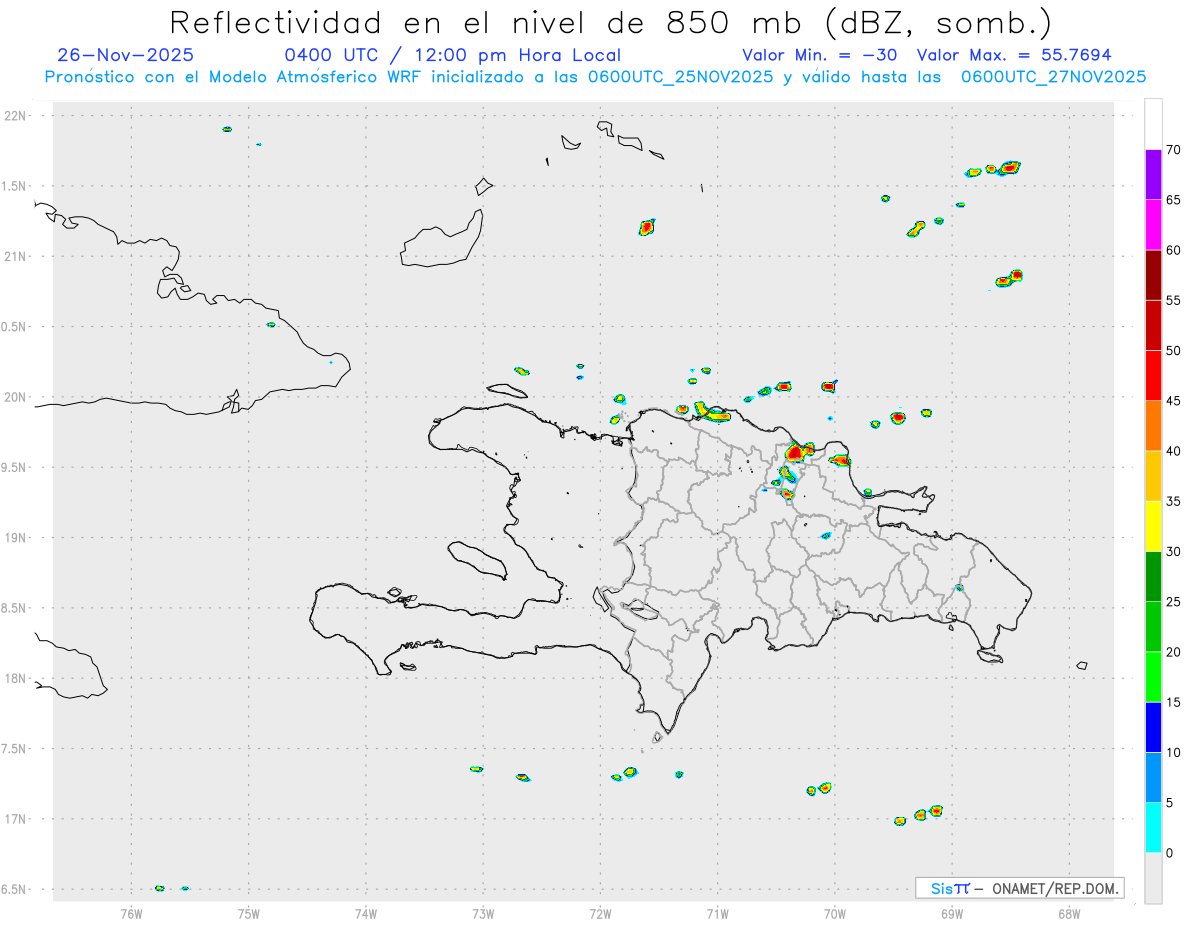Click the '18N' latitude label
1200x927 pixels.
coord(17,678)
